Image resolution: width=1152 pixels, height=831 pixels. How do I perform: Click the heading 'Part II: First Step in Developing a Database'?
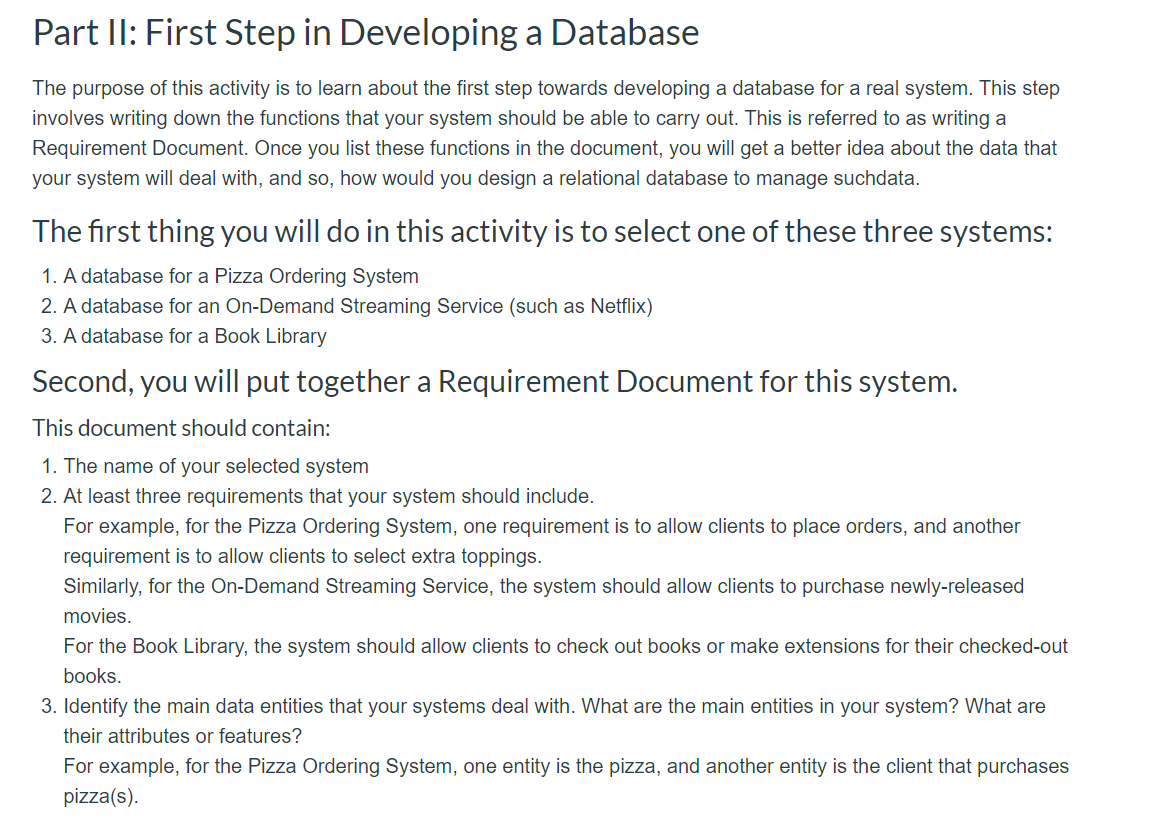[x=365, y=31]
